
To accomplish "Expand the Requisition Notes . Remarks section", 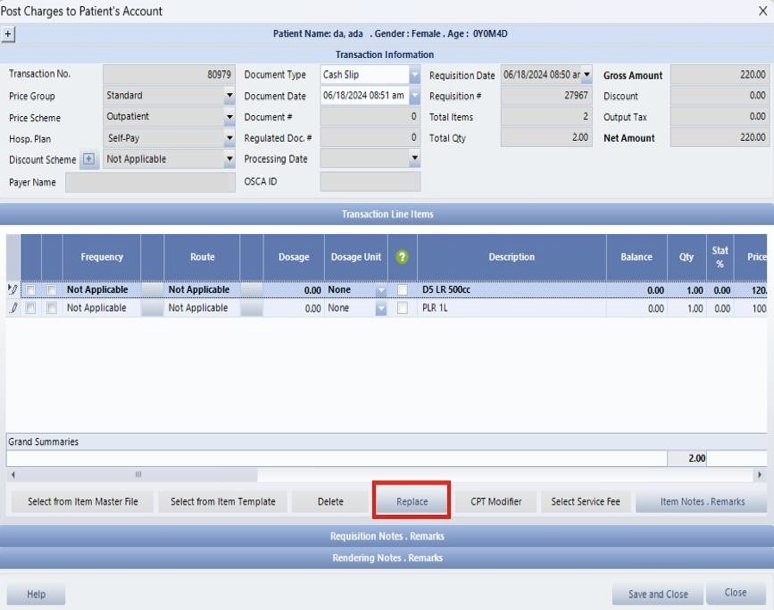I will 387,536.
